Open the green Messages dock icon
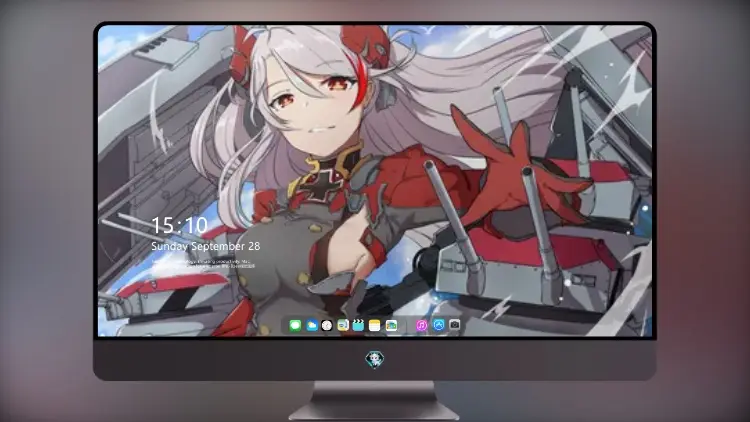The width and height of the screenshot is (750, 422). tap(295, 326)
